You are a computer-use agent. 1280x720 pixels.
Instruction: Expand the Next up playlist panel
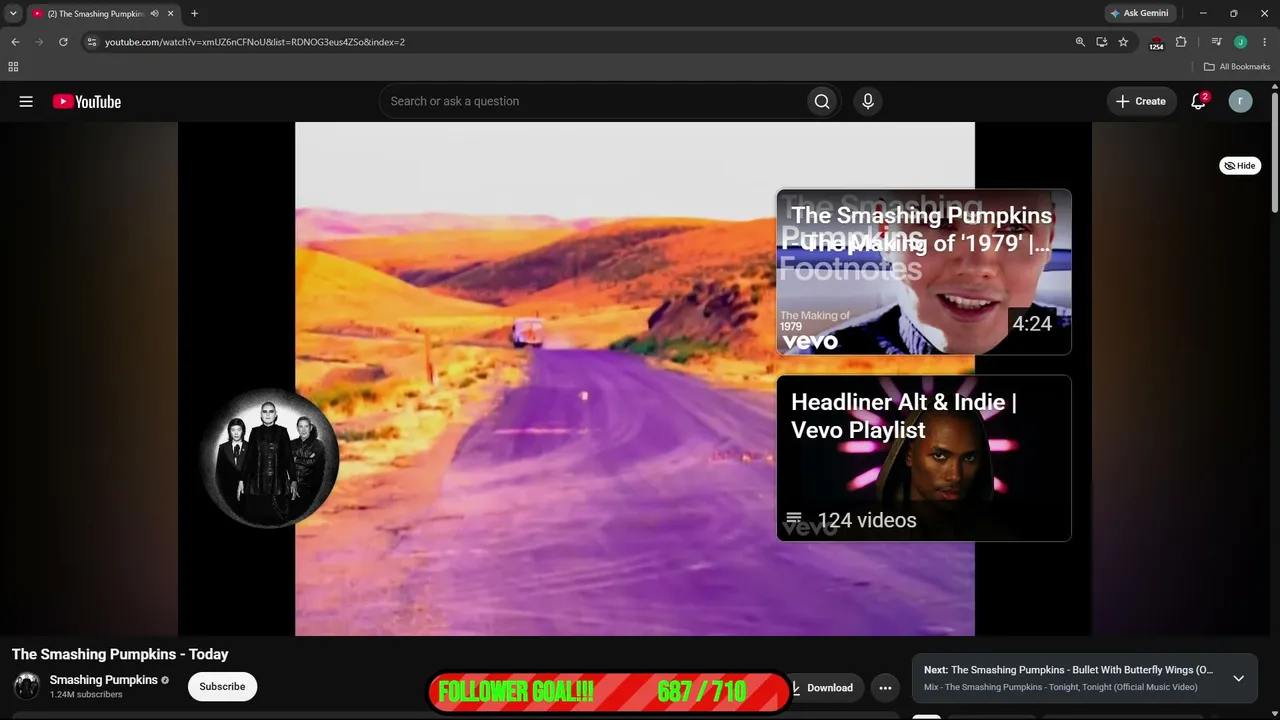tap(1238, 678)
